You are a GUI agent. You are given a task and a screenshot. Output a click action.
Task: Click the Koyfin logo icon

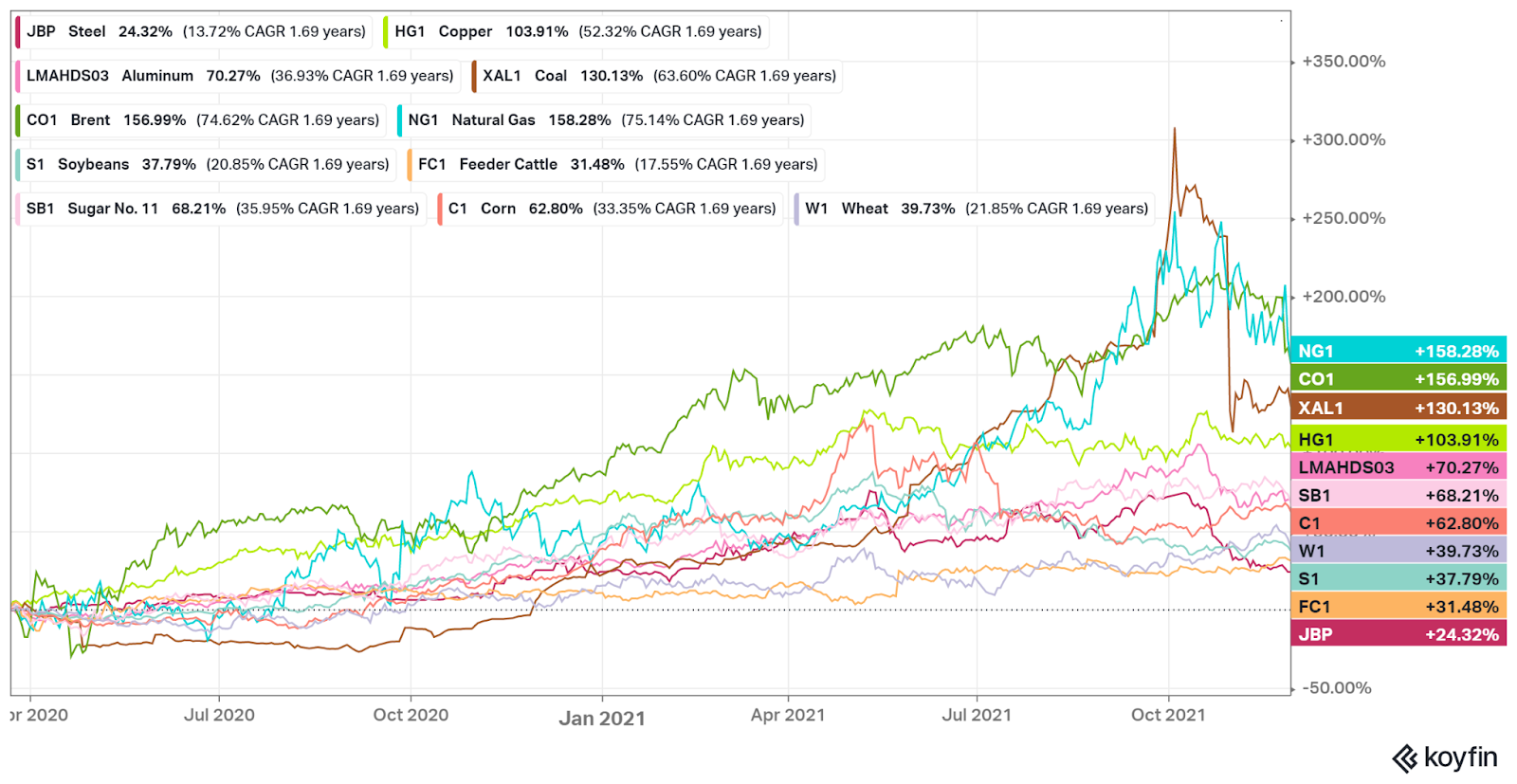pyautogui.click(x=1404, y=758)
